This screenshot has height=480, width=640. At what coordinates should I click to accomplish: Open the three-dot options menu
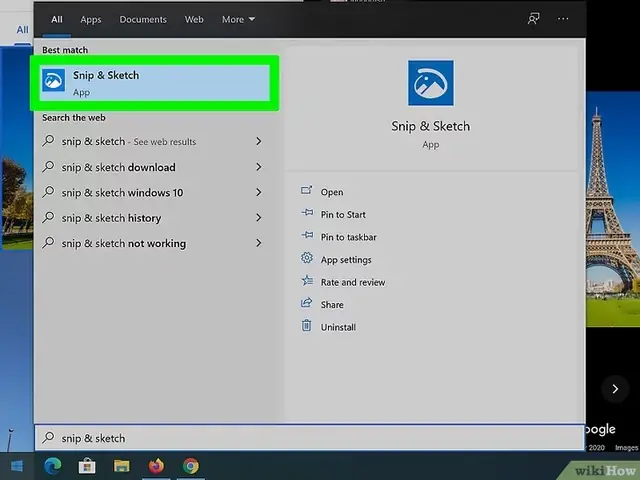[563, 18]
